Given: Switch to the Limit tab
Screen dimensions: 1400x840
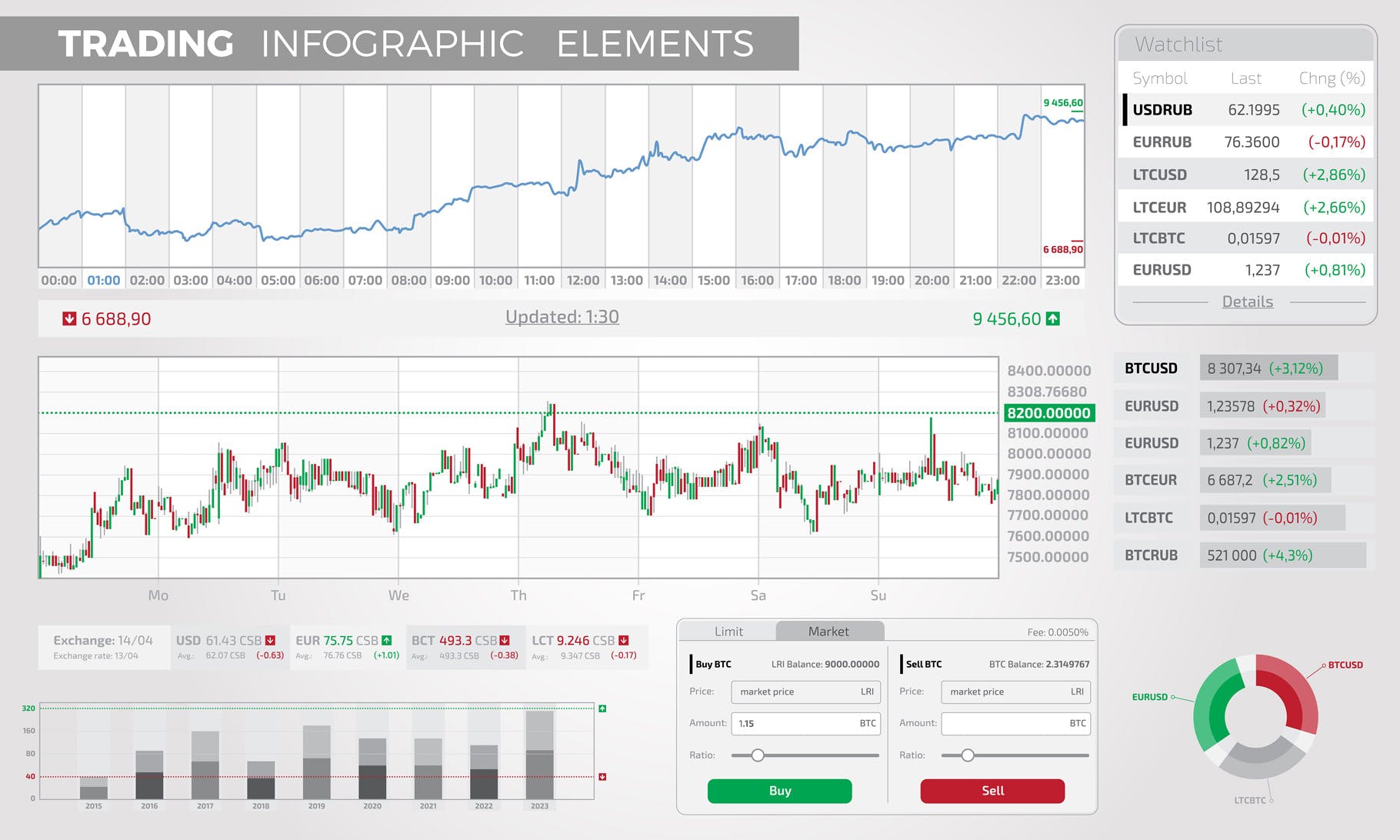Looking at the screenshot, I should point(728,631).
